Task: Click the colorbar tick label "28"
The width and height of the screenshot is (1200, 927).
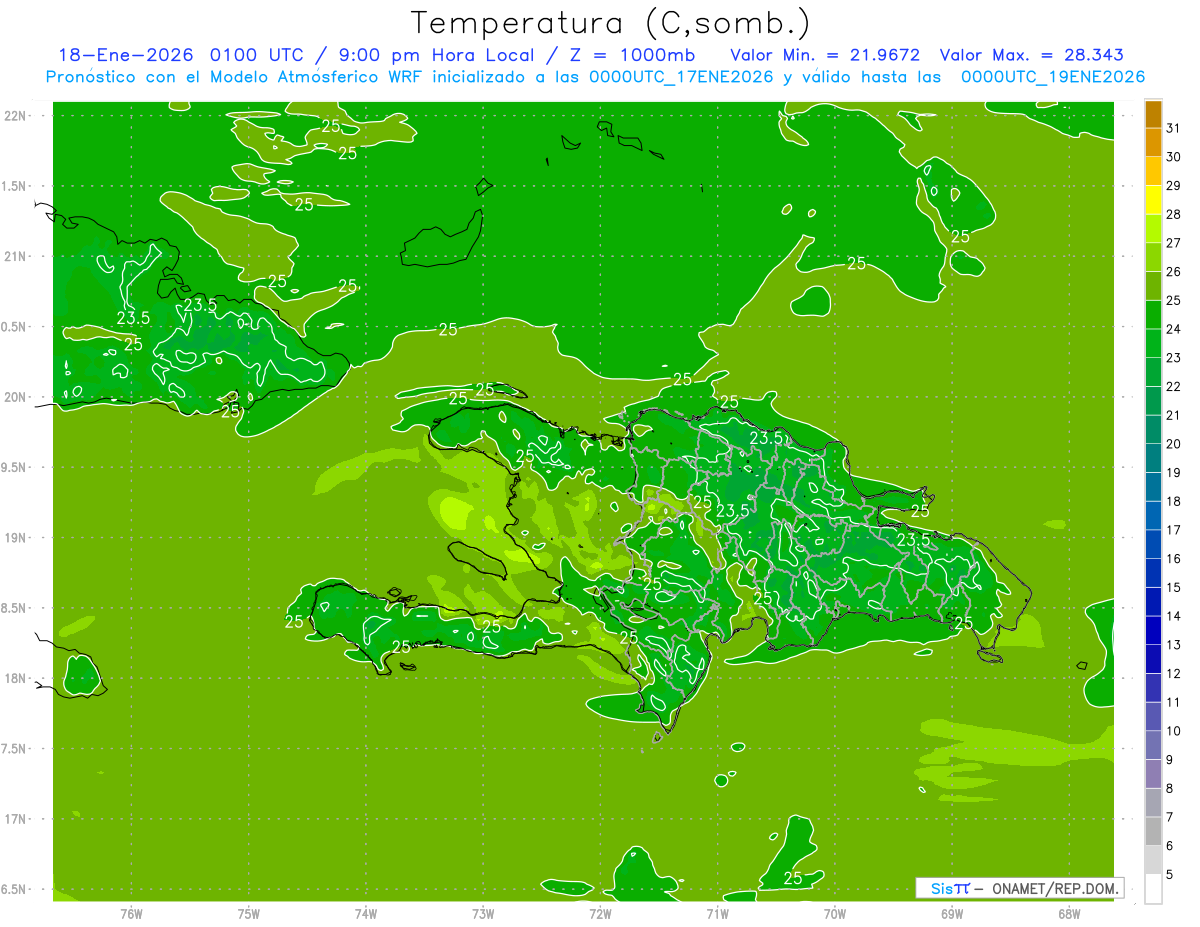Action: [1174, 214]
